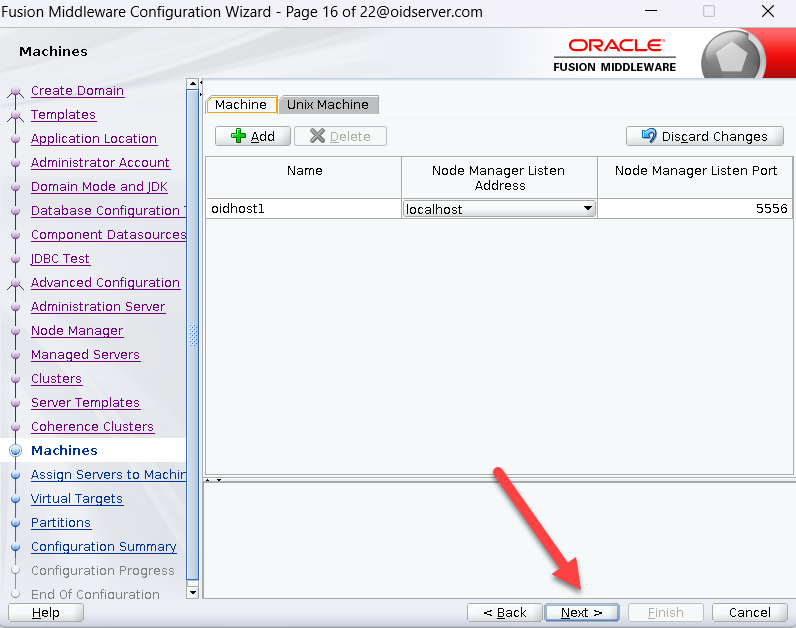796x628 pixels.
Task: Open the Node Manager Listen Address dropdown
Action: (588, 209)
